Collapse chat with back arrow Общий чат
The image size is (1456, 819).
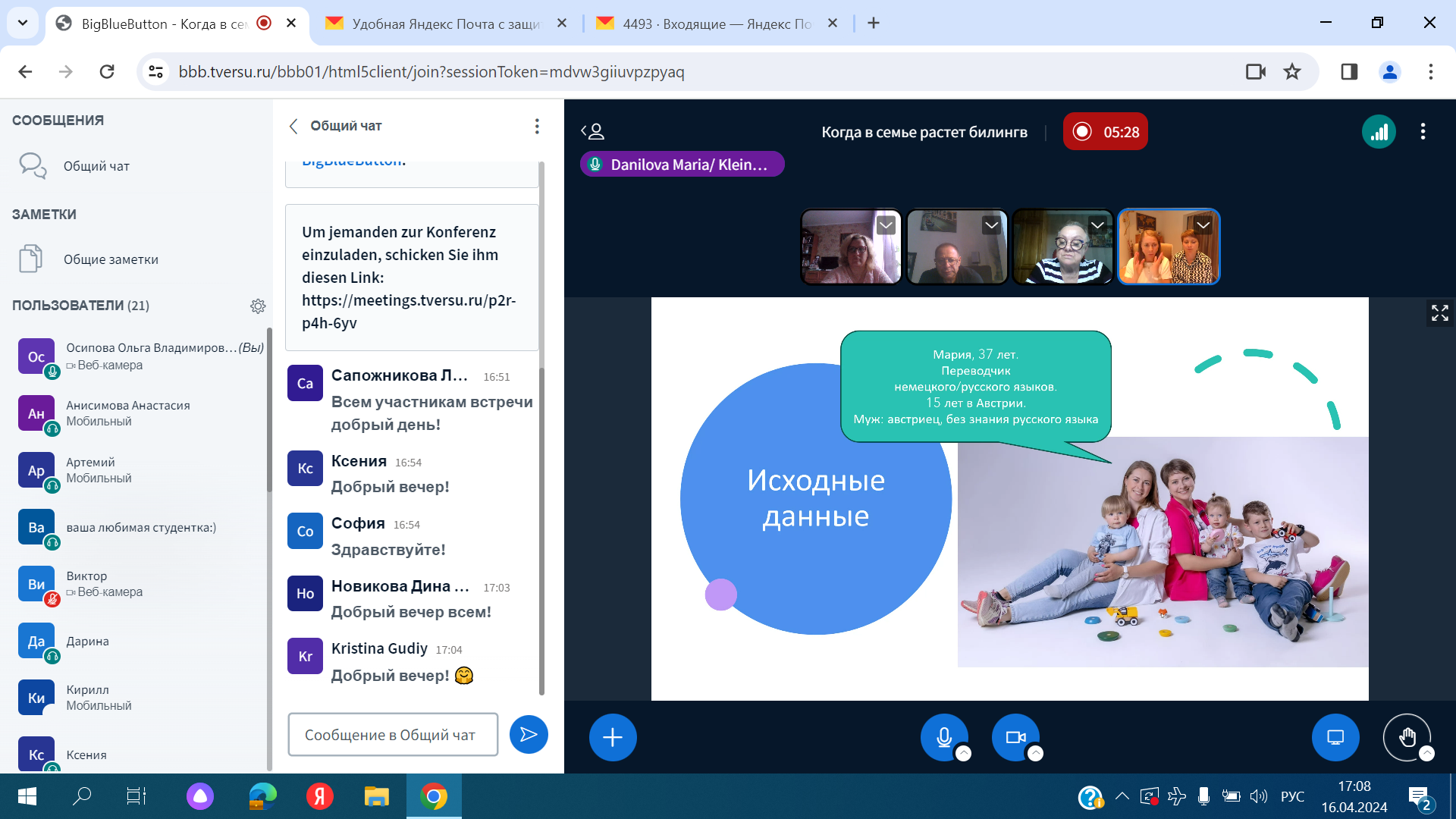point(293,126)
